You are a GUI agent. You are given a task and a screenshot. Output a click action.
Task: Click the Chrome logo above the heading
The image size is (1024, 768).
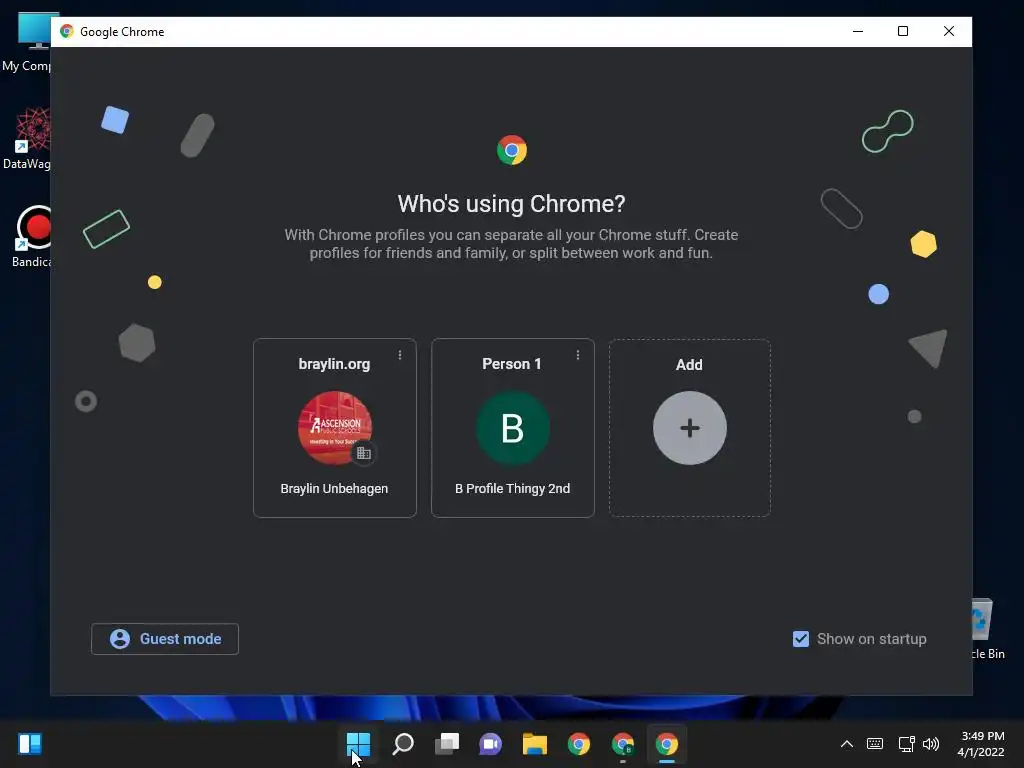511,150
